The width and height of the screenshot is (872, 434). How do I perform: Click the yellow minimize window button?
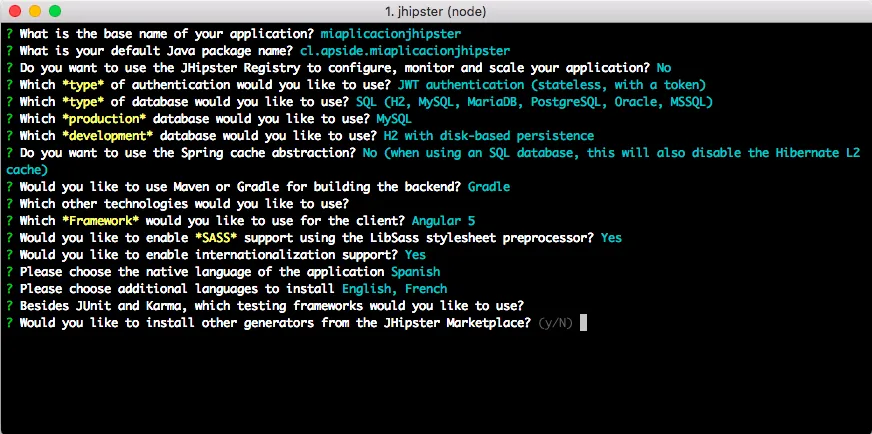pos(35,11)
